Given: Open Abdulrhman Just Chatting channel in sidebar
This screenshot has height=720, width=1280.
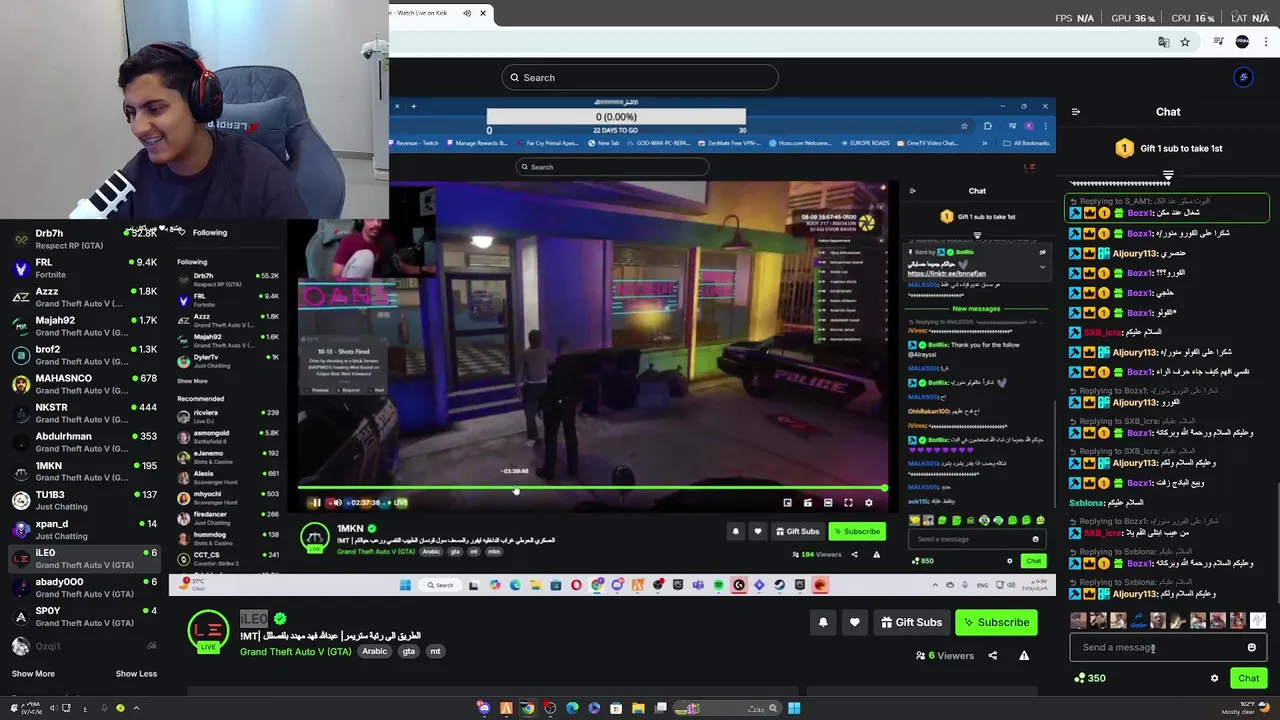Looking at the screenshot, I should click(x=84, y=442).
